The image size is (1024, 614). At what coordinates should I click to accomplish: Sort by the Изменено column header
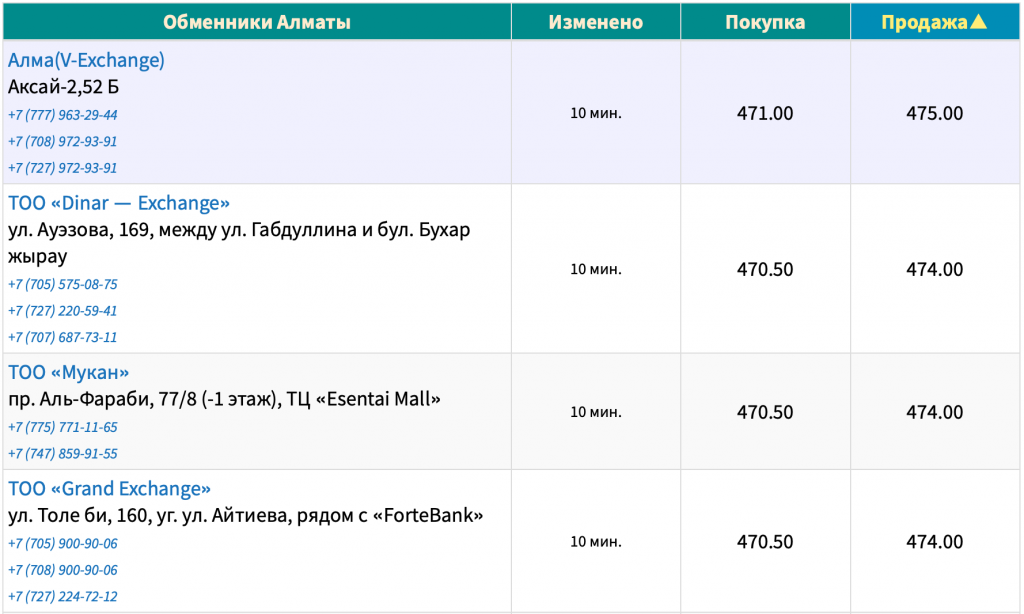point(596,22)
